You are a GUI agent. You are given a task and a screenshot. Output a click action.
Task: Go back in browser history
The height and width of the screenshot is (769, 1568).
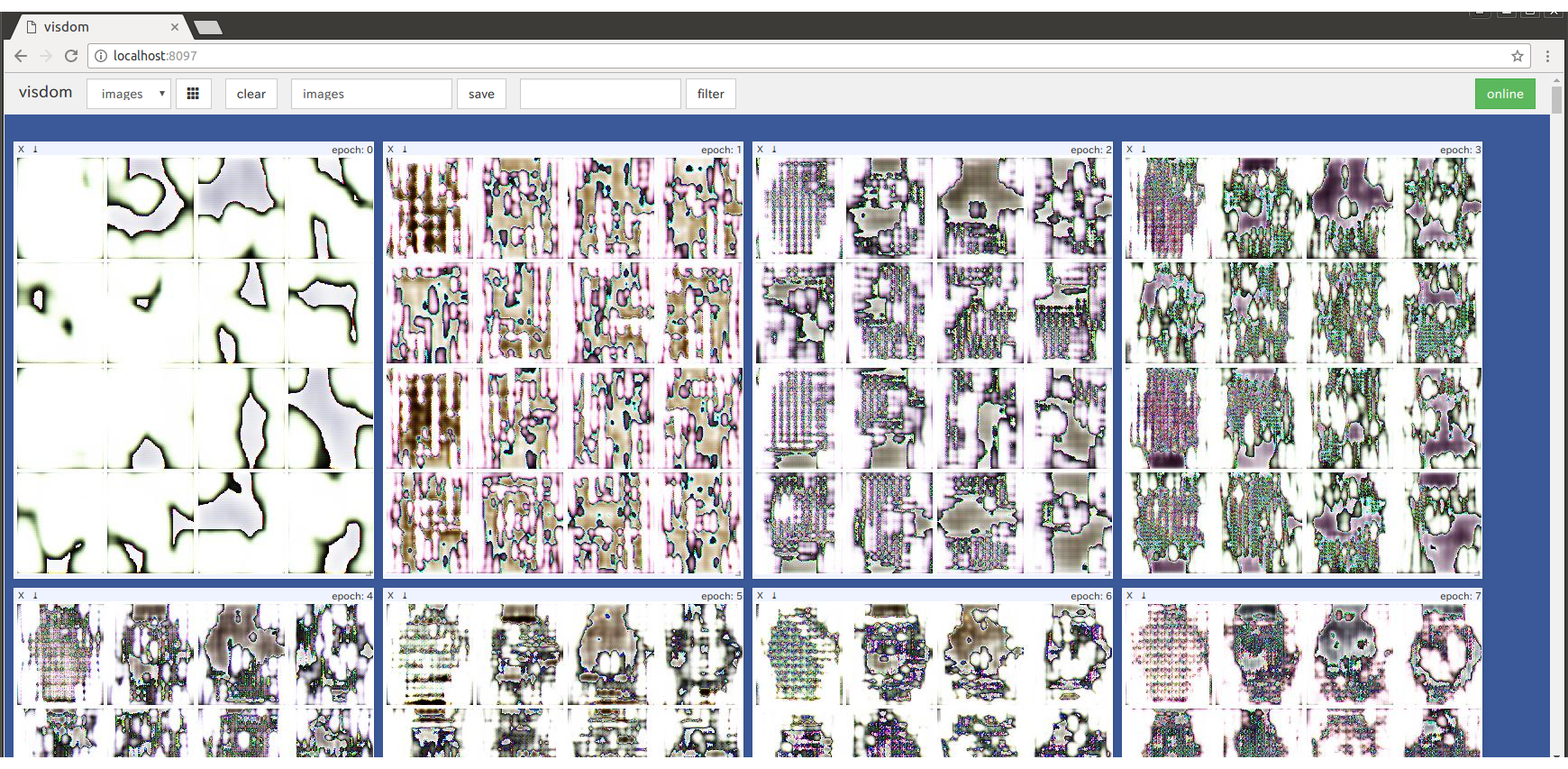tap(21, 56)
